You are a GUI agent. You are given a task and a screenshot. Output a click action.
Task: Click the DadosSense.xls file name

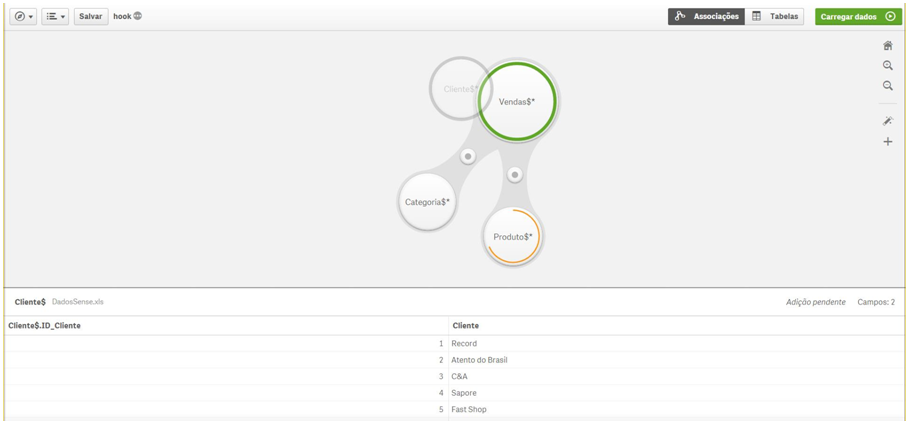pos(78,302)
